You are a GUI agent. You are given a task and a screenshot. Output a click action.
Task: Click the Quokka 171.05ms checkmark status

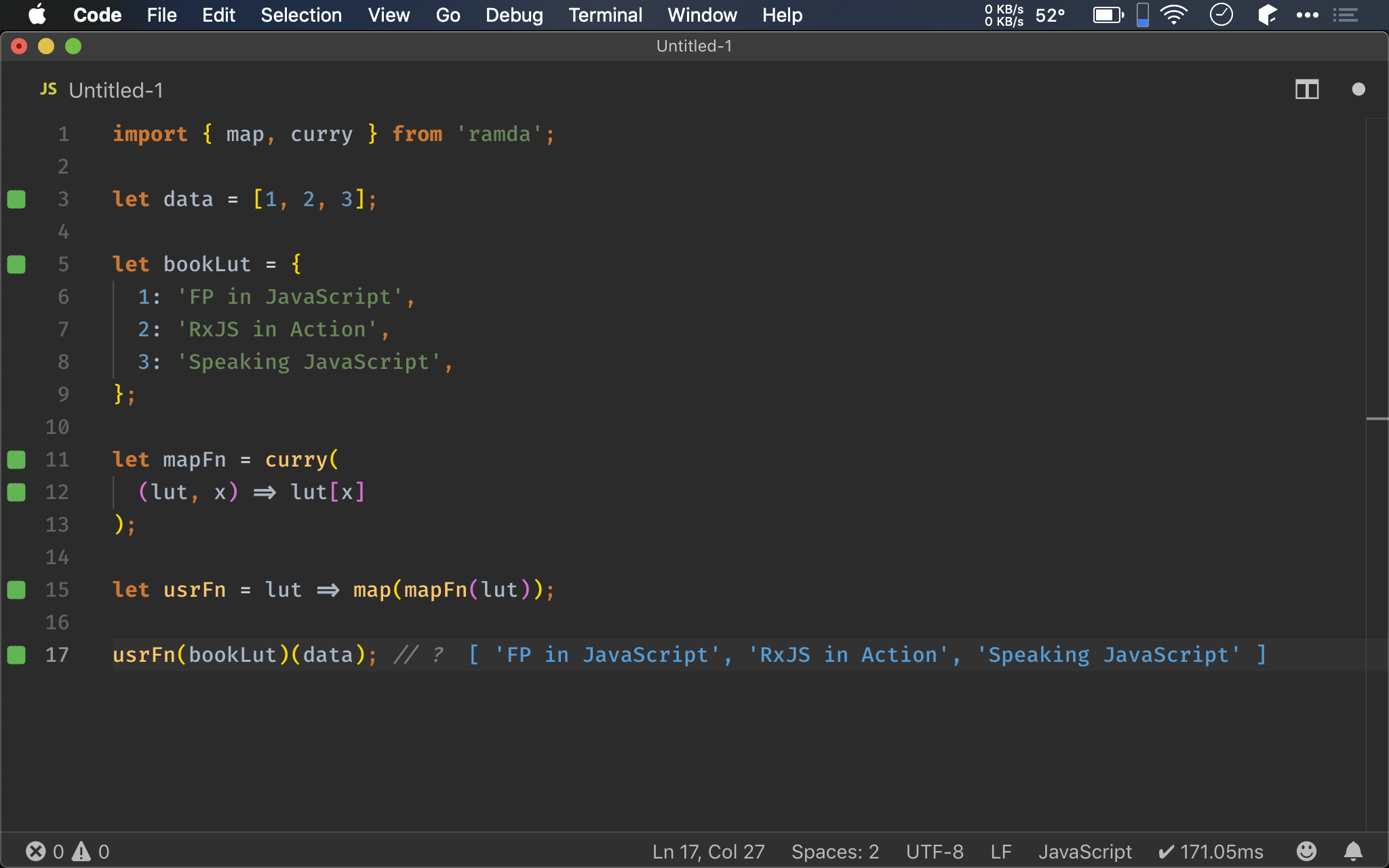click(x=1211, y=851)
